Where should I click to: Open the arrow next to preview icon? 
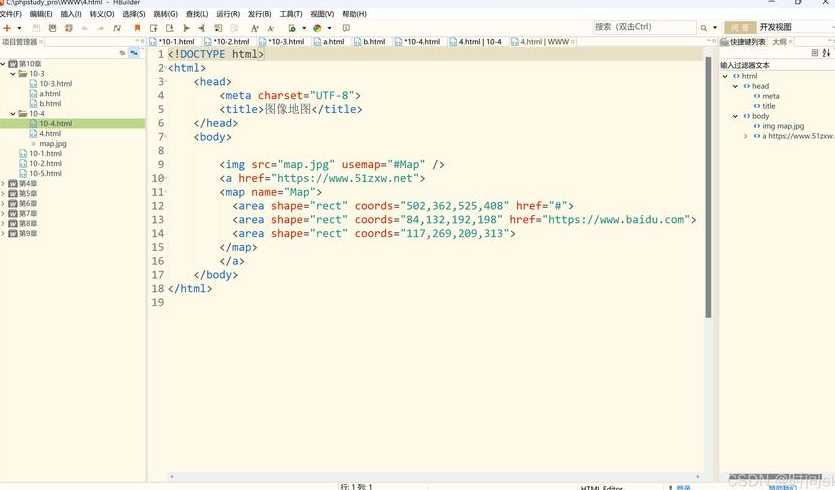[304, 28]
